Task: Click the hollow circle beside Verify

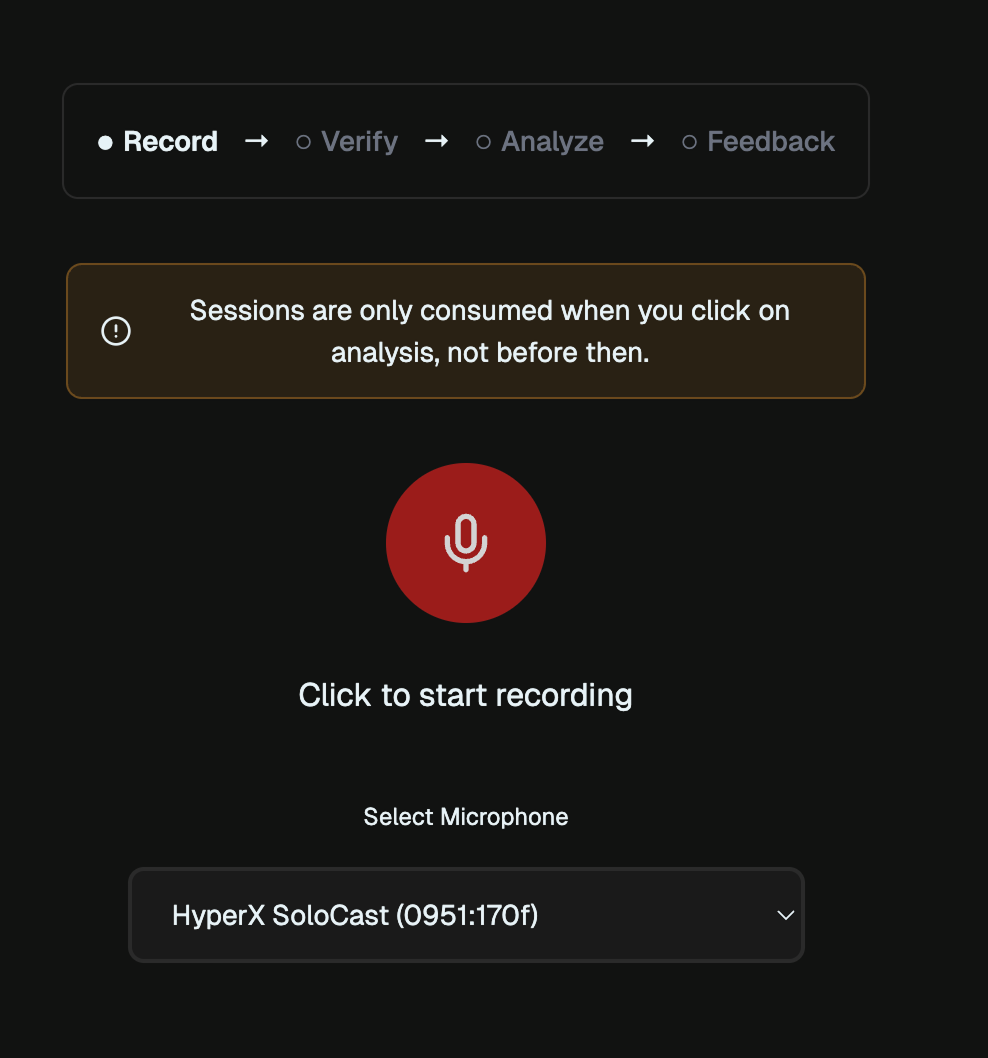Action: coord(303,142)
